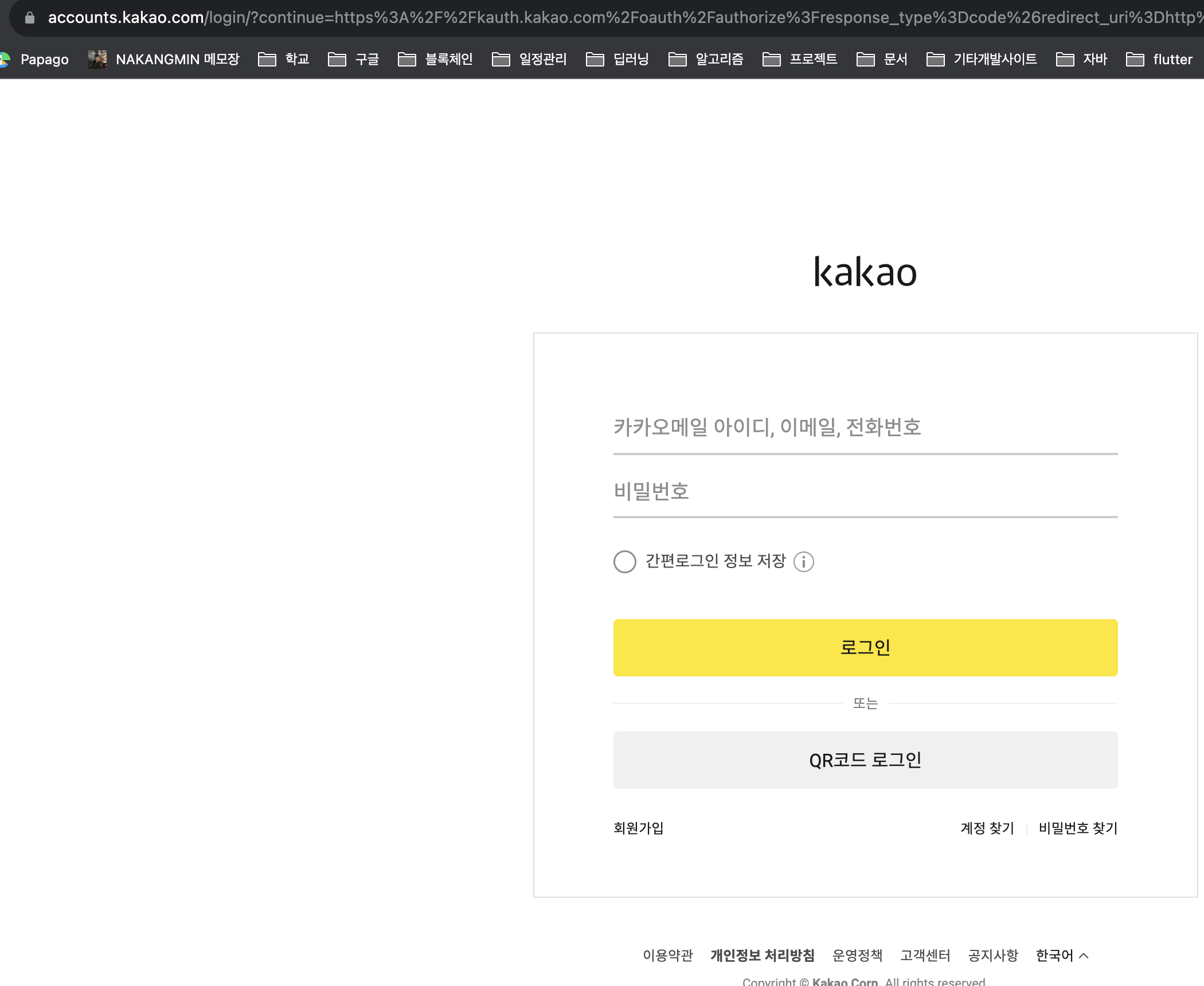Click the QR코드 로그인 button
This screenshot has width=1204, height=986.
click(865, 760)
